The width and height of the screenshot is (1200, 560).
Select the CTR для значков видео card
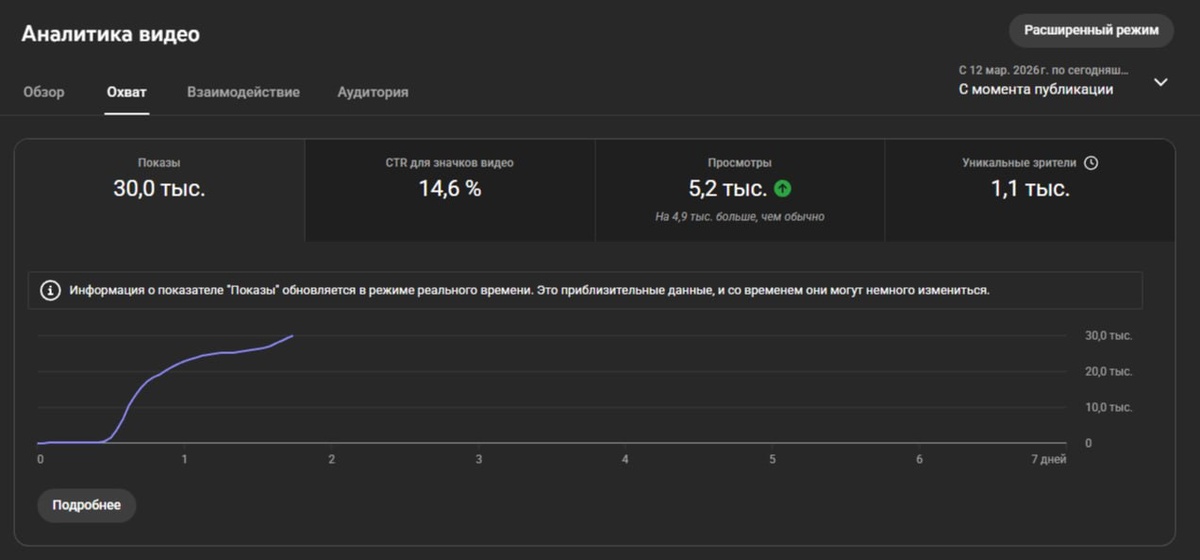click(x=450, y=190)
